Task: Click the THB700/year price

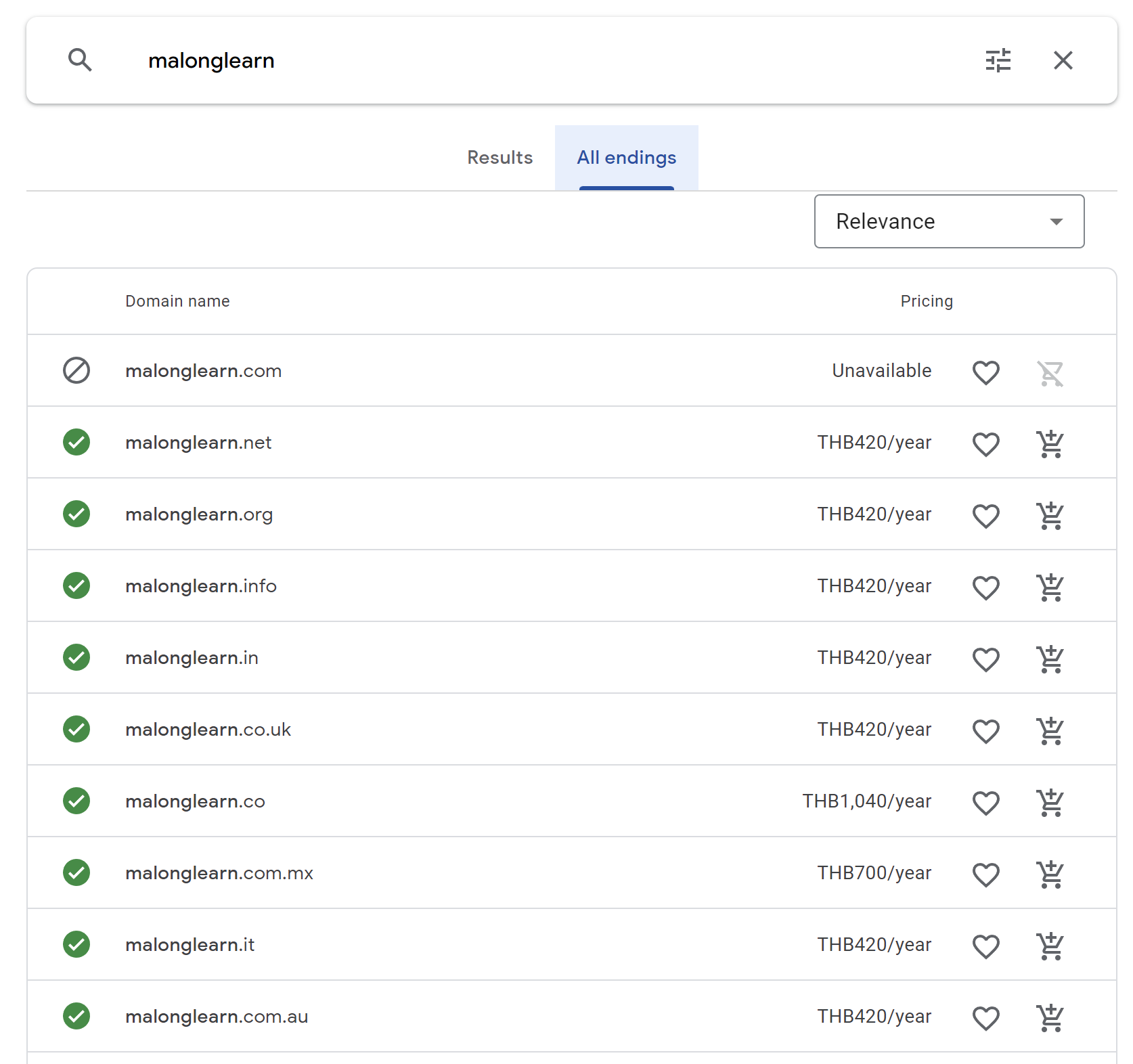Action: [x=874, y=873]
